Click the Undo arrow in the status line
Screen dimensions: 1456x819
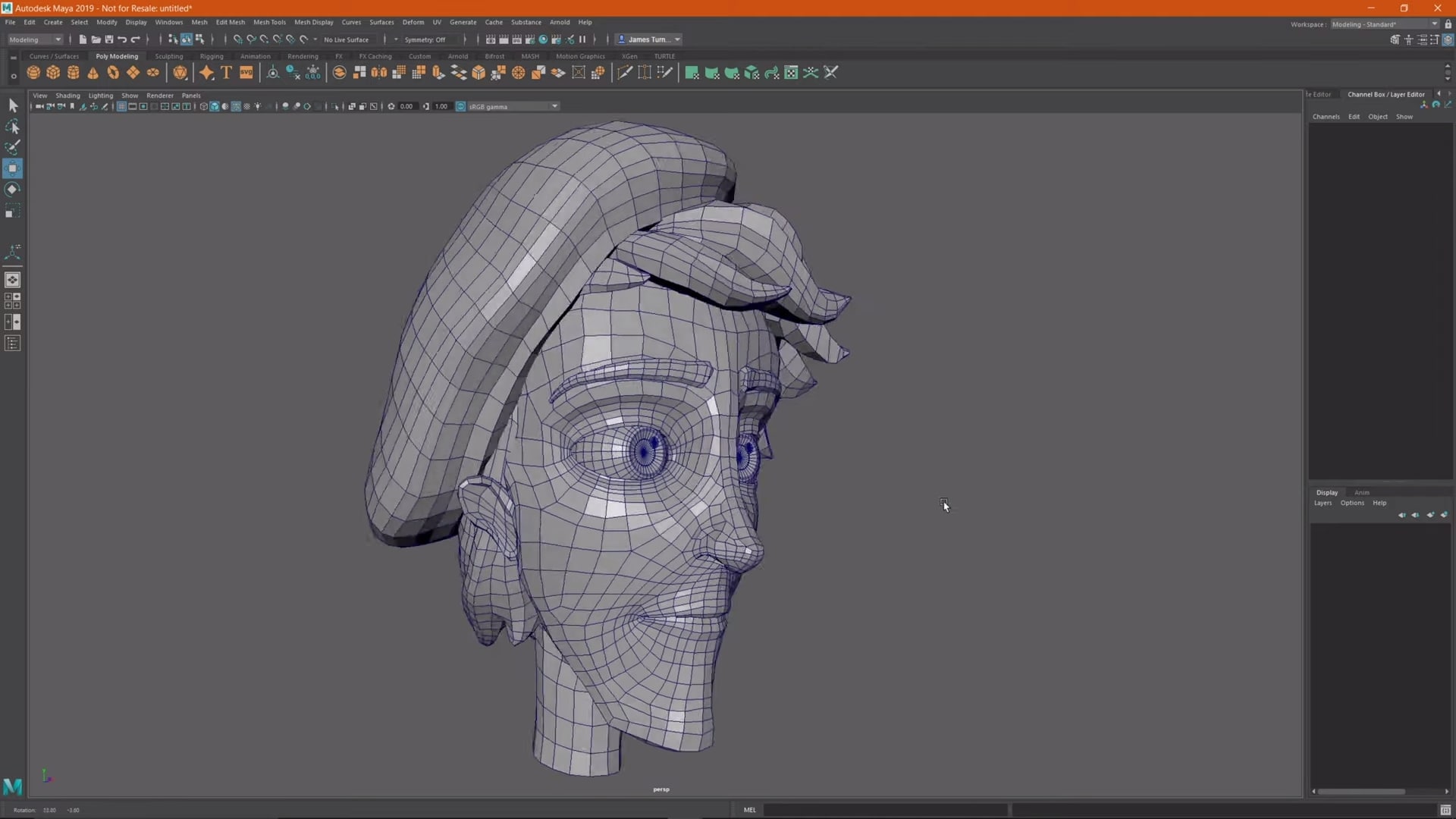pyautogui.click(x=122, y=39)
